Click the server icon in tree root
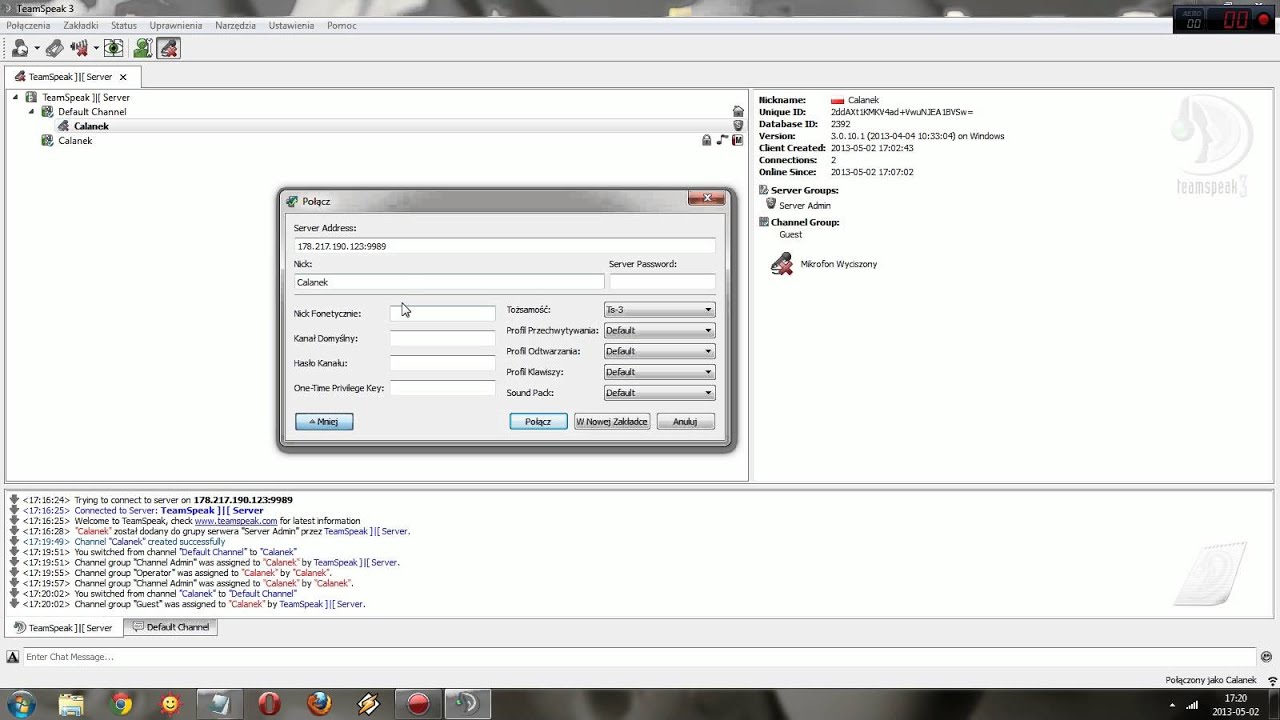Screen dimensions: 1280x720 coord(31,98)
